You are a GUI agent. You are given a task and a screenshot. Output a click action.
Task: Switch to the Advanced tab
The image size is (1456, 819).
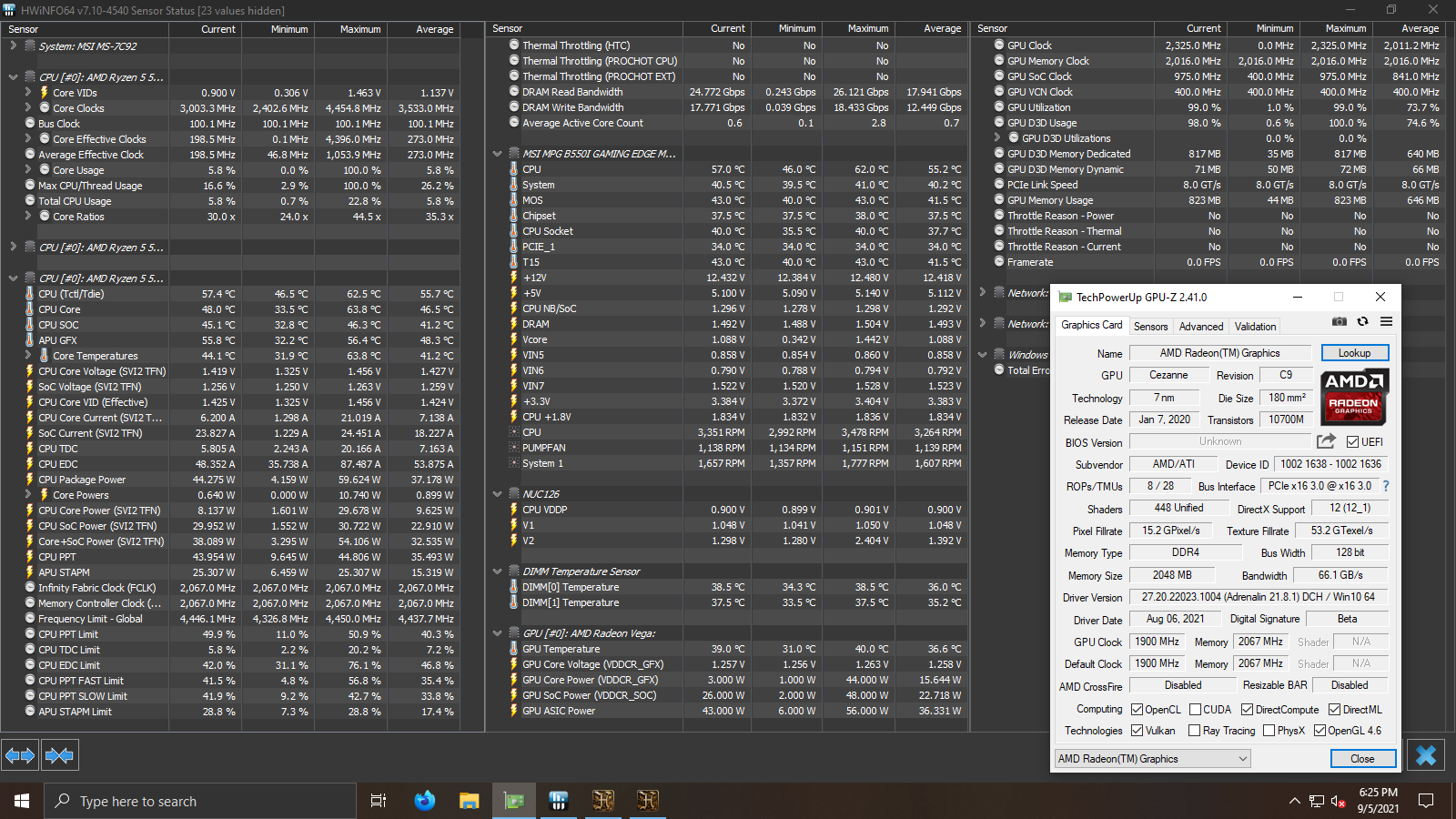click(1201, 327)
